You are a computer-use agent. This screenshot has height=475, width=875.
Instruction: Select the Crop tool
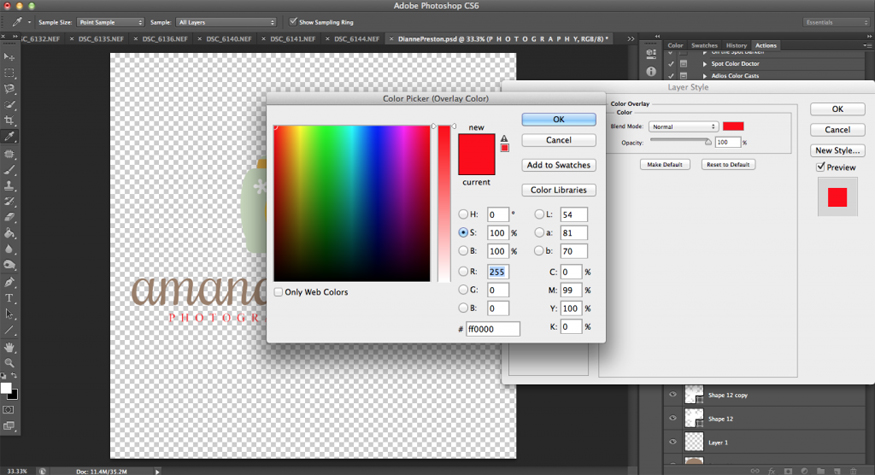tap(9, 121)
